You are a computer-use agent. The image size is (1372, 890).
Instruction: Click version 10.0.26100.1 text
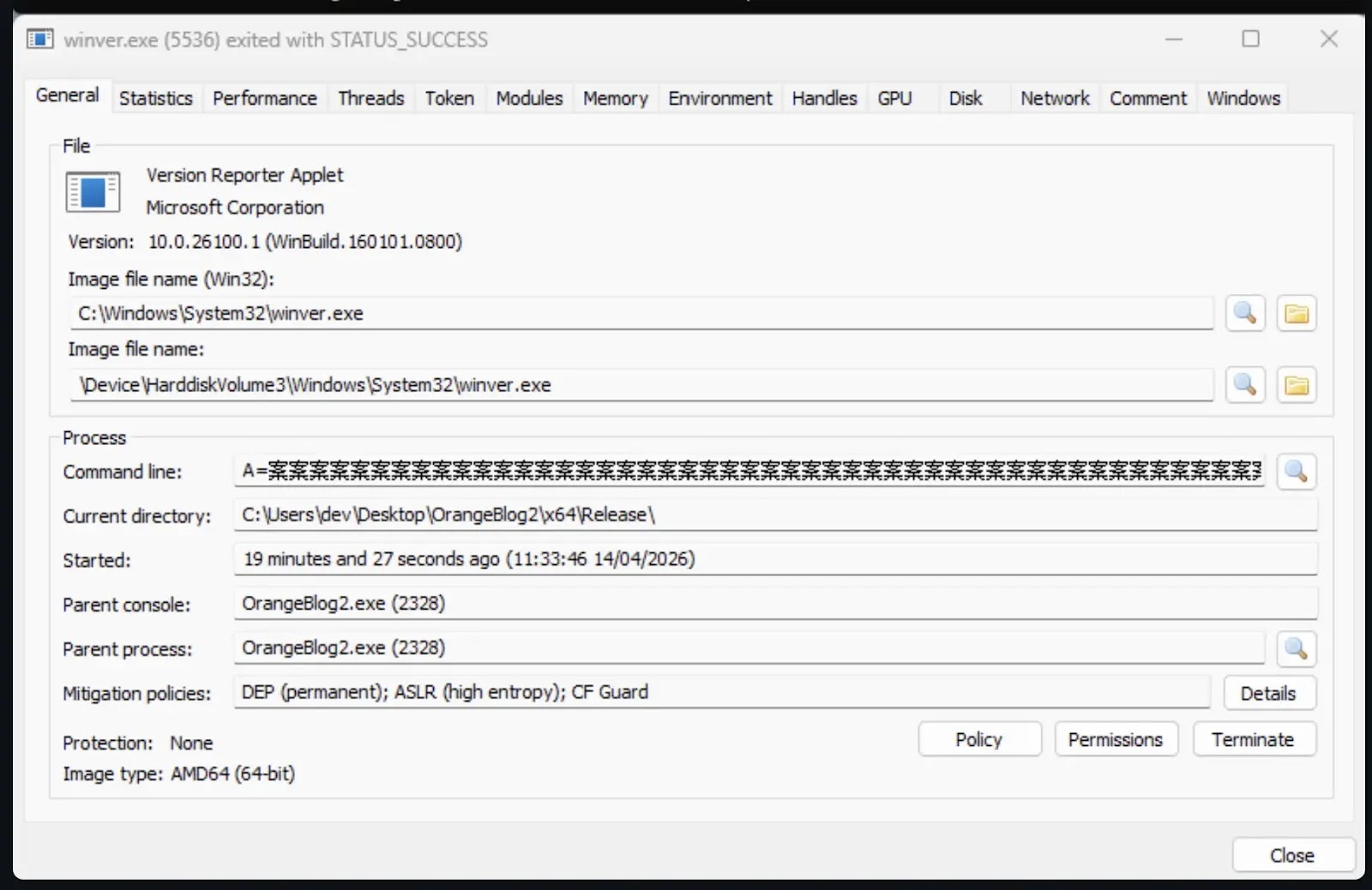305,242
